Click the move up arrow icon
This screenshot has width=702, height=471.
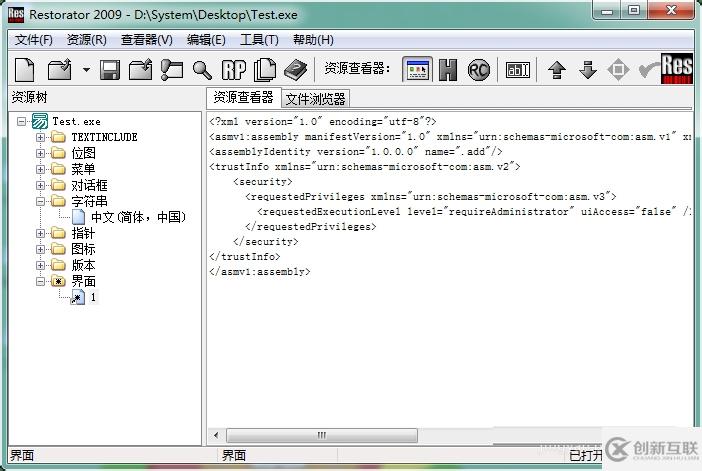coord(556,70)
